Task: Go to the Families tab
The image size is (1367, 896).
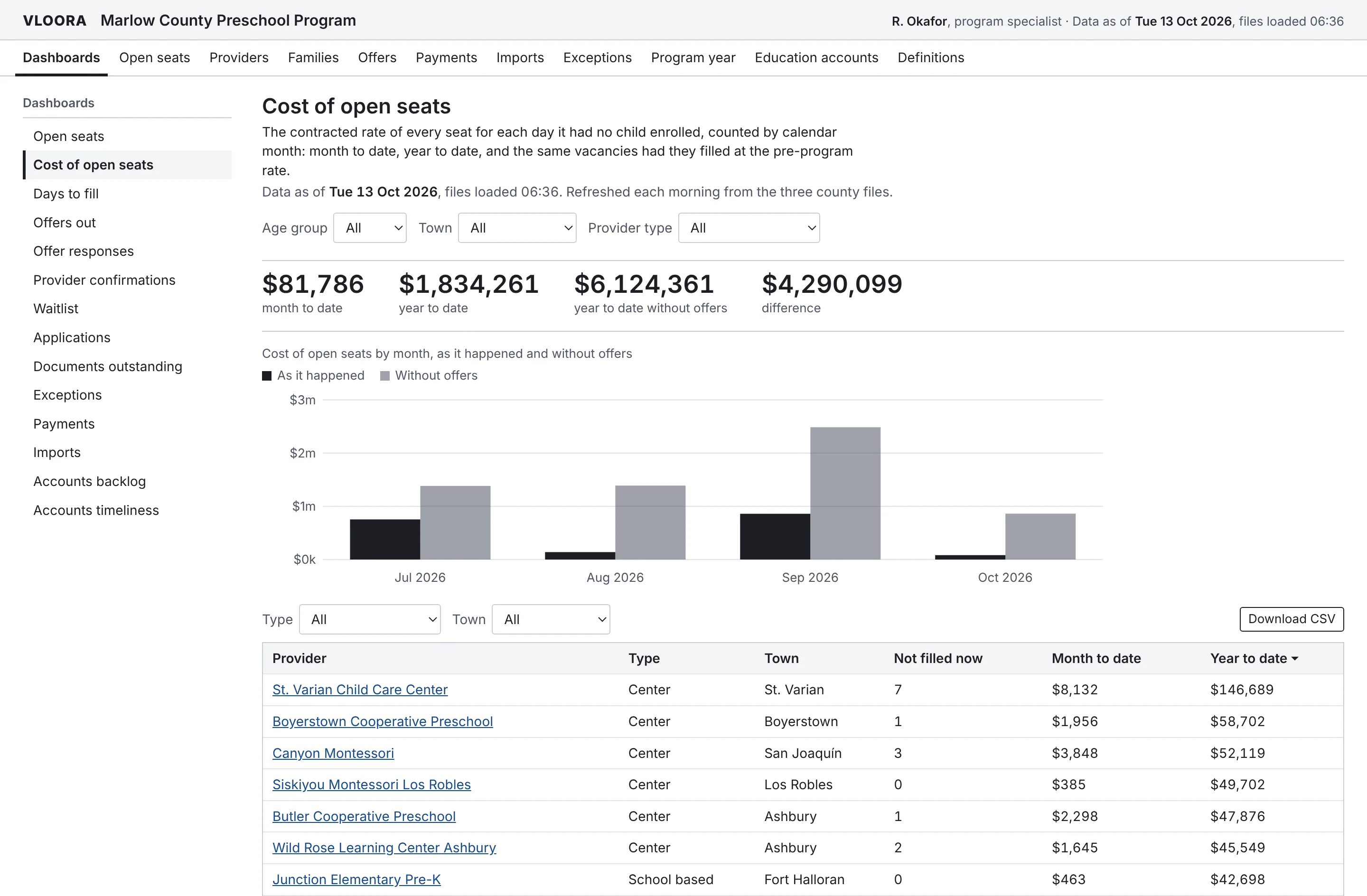Action: click(x=313, y=57)
